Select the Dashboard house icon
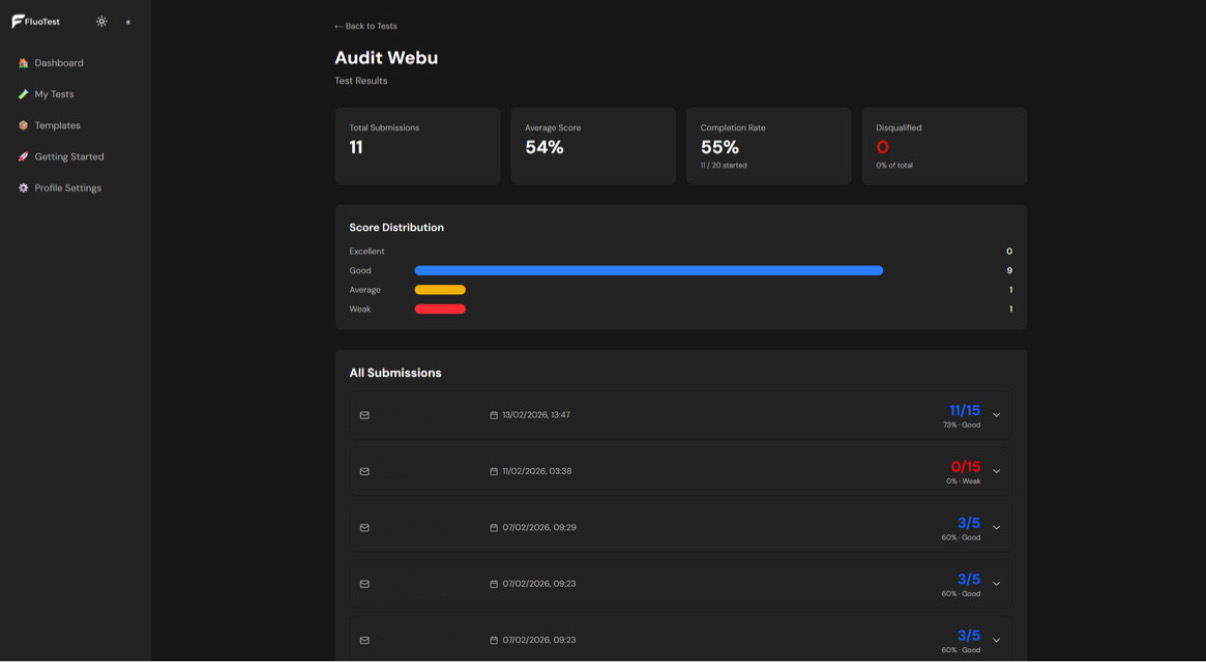This screenshot has width=1206, height=662. pyautogui.click(x=24, y=62)
